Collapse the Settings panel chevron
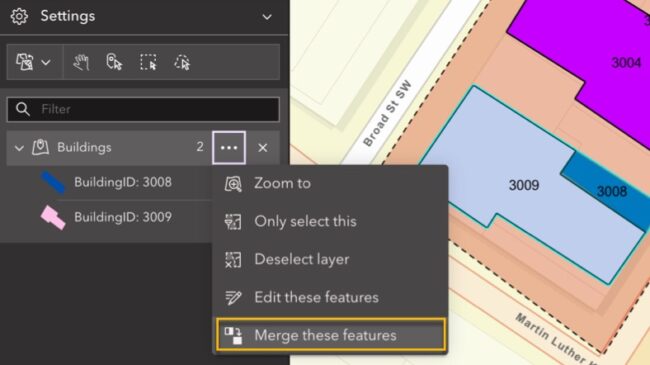 point(267,17)
